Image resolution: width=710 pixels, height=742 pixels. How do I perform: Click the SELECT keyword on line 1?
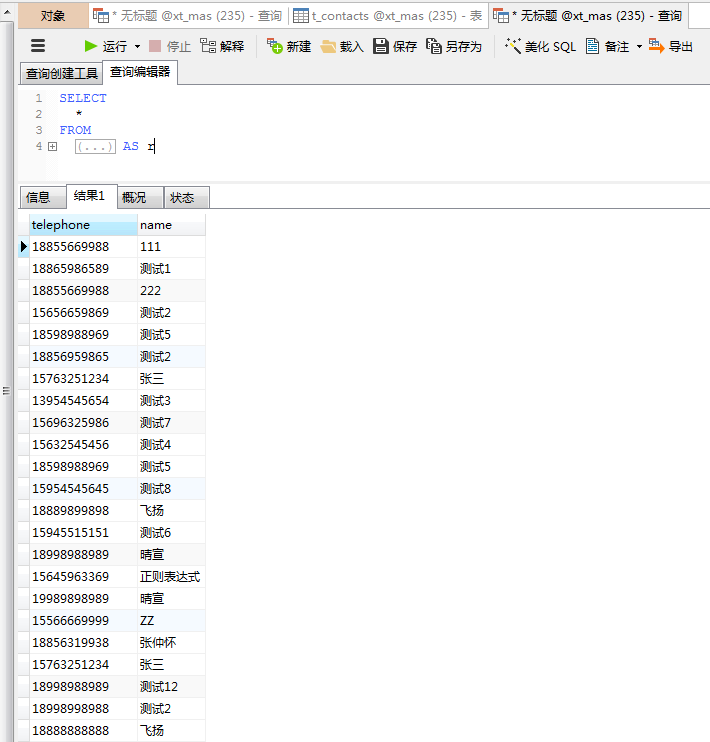click(83, 98)
